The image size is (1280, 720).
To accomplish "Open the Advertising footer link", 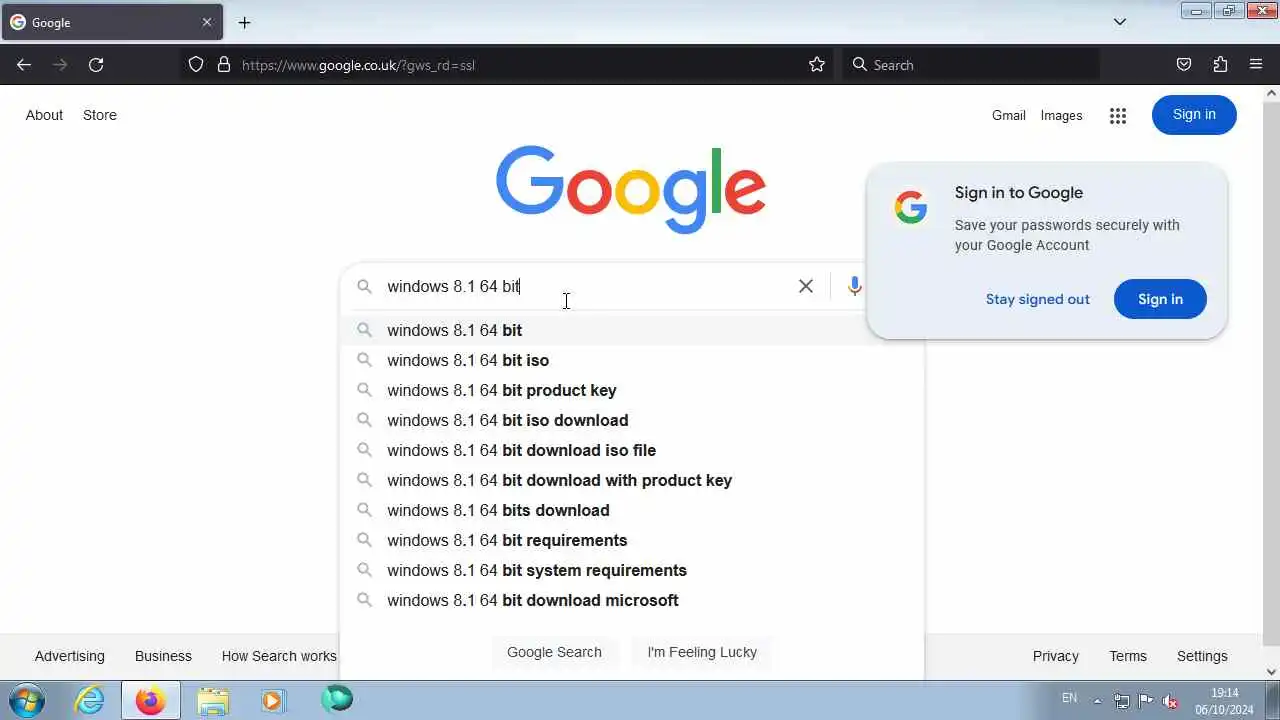I will pyautogui.click(x=69, y=656).
